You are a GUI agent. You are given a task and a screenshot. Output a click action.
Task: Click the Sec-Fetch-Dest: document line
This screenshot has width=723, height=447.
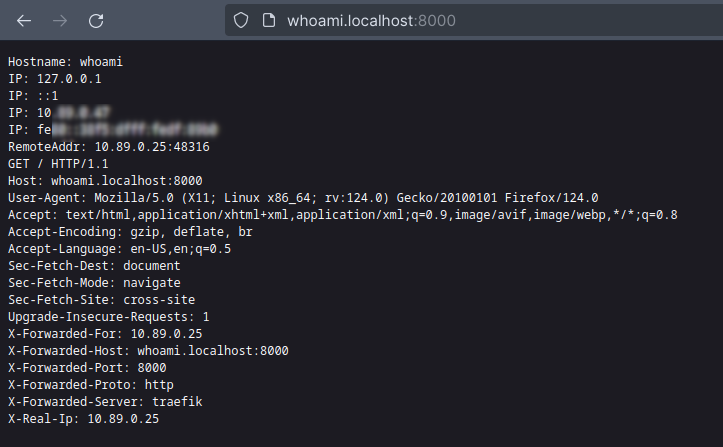pyautogui.click(x=94, y=266)
